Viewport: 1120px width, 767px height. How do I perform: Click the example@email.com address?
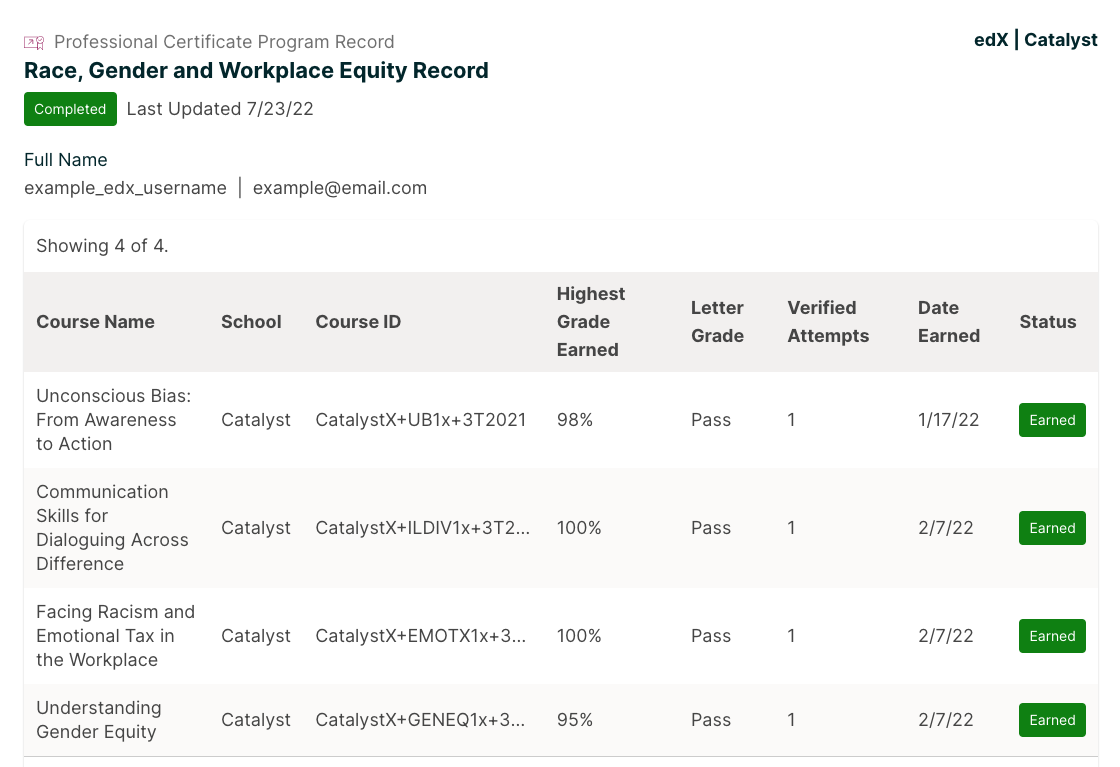point(339,188)
